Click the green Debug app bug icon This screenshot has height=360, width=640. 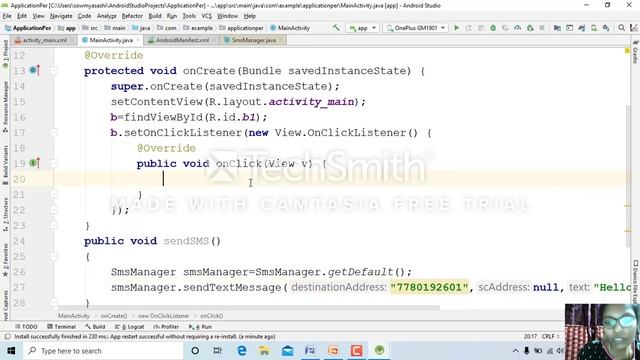point(493,28)
